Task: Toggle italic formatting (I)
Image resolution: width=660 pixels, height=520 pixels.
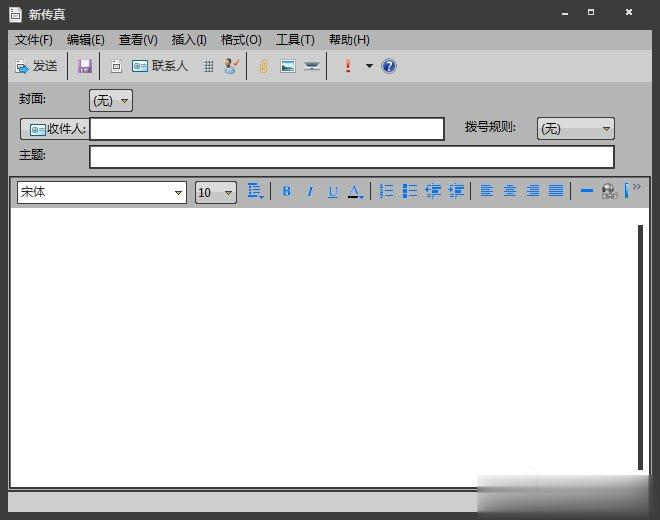Action: click(310, 191)
